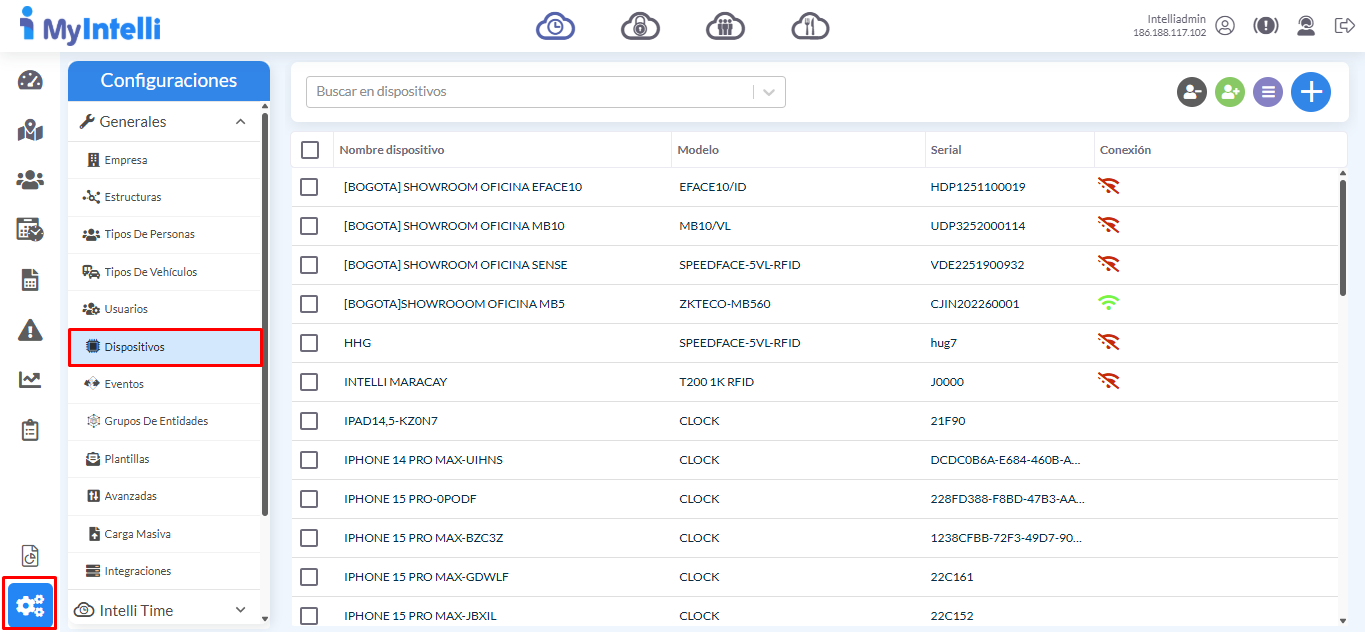Image resolution: width=1365 pixels, height=632 pixels.
Task: Click the green add user icon
Action: click(1229, 92)
